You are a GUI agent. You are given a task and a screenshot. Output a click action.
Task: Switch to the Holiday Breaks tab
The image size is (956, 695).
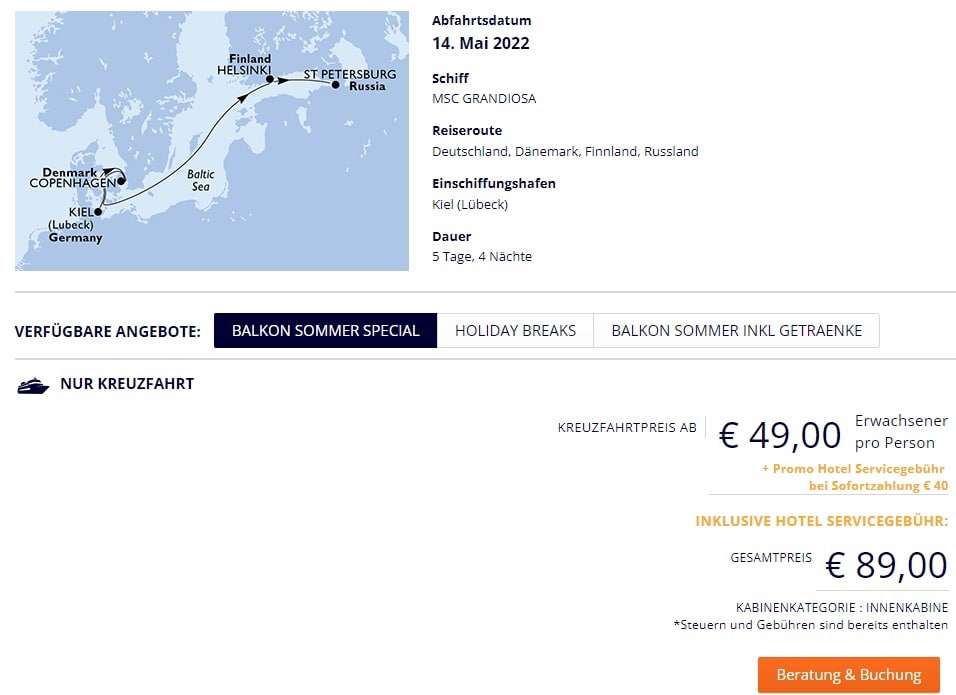(515, 330)
